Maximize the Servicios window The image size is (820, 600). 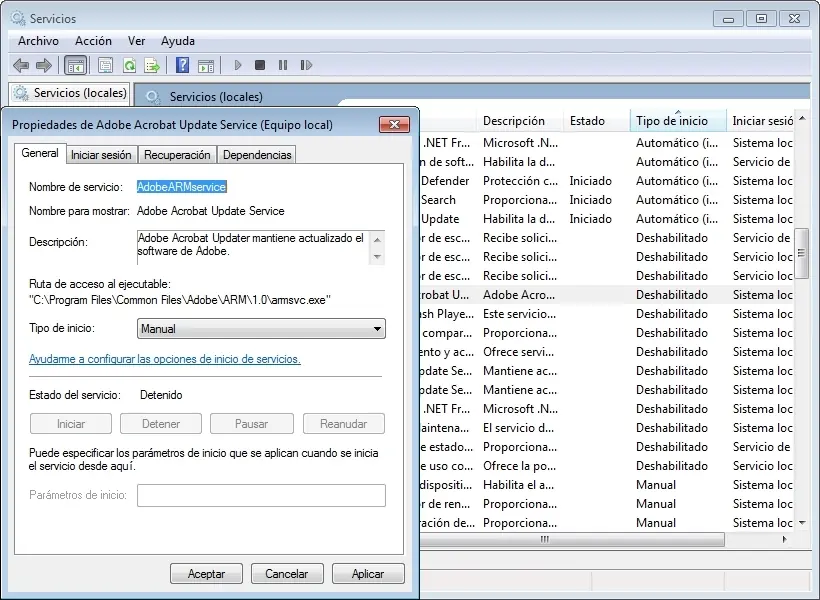click(x=761, y=19)
